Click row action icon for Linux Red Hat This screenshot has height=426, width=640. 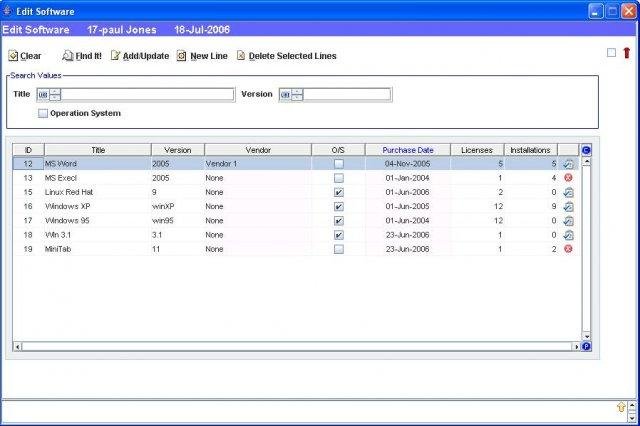[568, 193]
